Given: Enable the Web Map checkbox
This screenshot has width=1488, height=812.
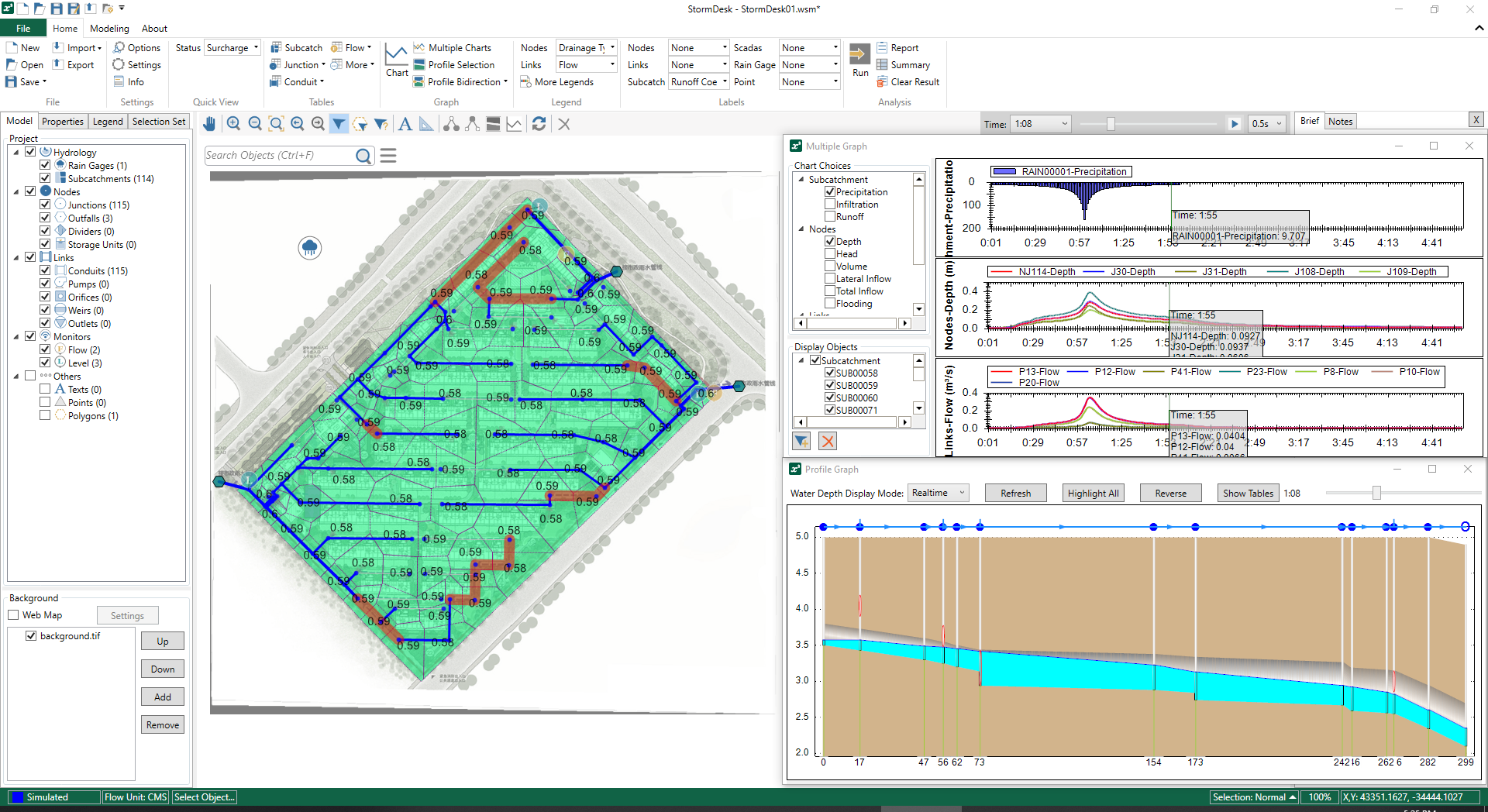Looking at the screenshot, I should point(13,615).
